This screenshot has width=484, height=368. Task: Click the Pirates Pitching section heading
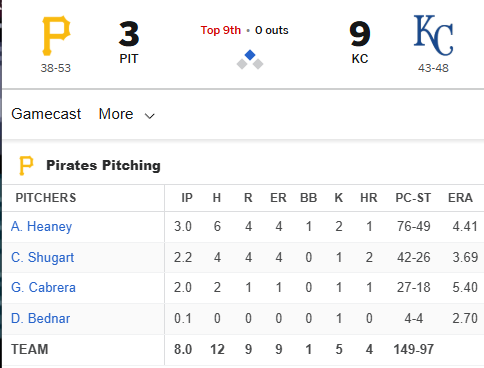pyautogui.click(x=103, y=165)
